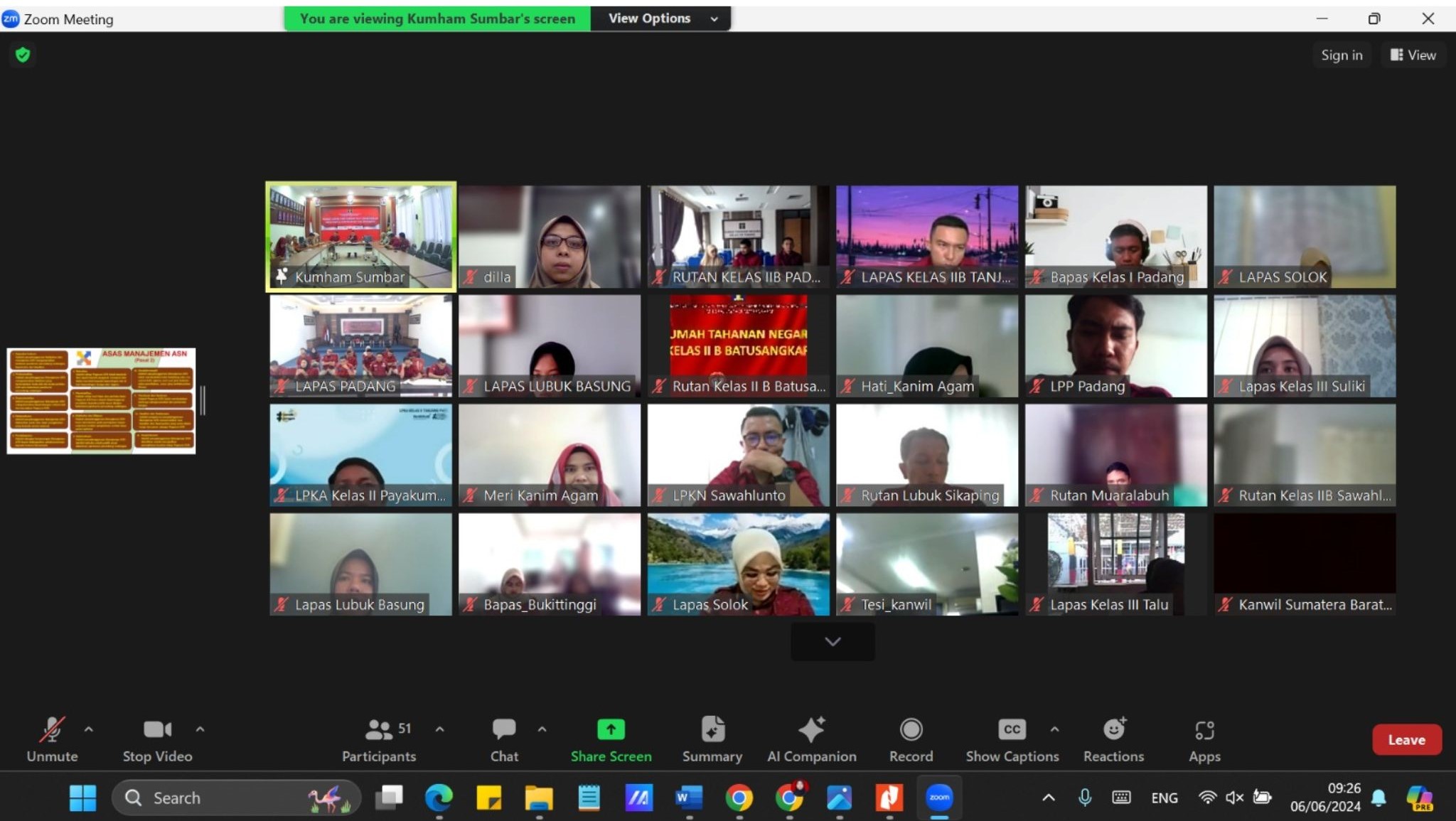The height and width of the screenshot is (821, 1456).
Task: Click the green encryption shield icon
Action: pos(23,55)
